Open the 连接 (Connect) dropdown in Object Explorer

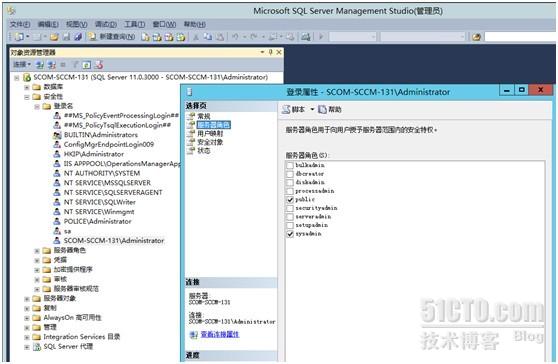click(22, 64)
